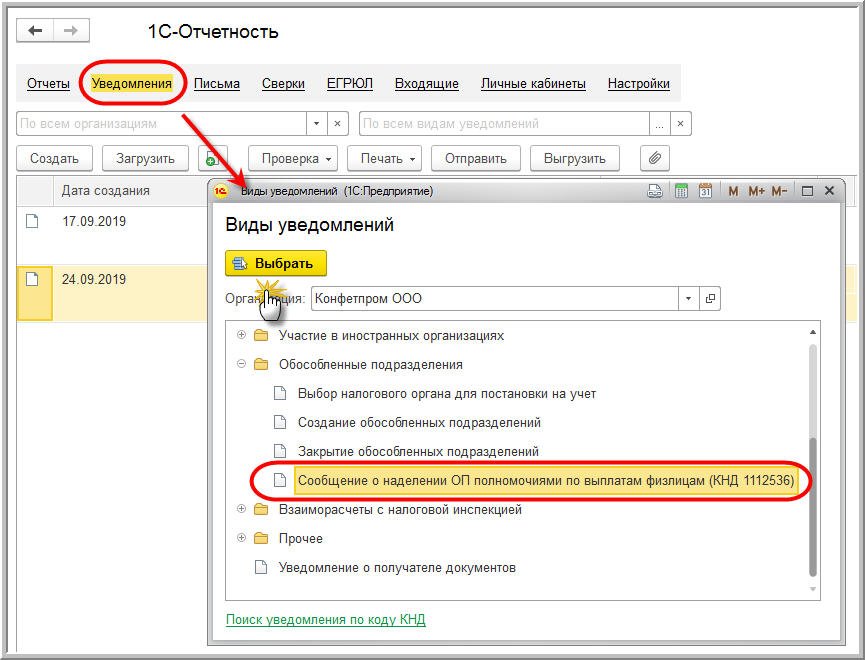Click the M+ memory icon
Image resolution: width=865 pixels, height=660 pixels.
756,191
